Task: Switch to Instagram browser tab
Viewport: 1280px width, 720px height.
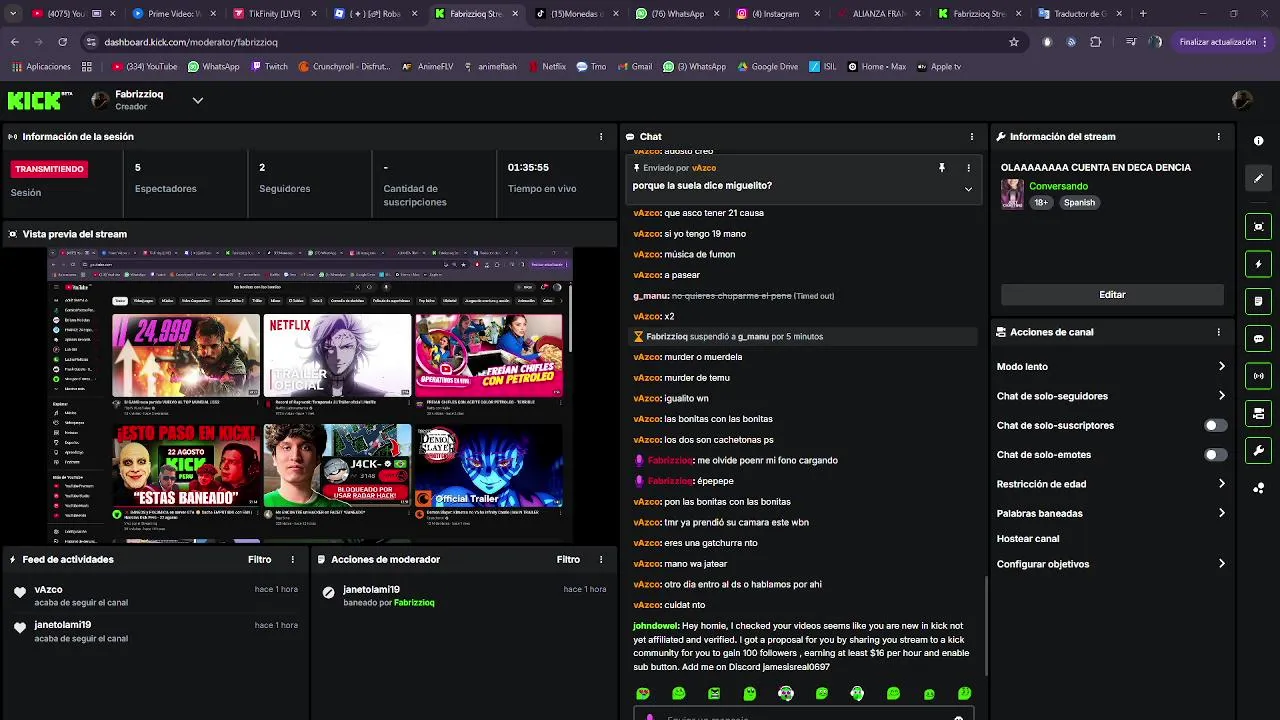Action: (x=775, y=14)
